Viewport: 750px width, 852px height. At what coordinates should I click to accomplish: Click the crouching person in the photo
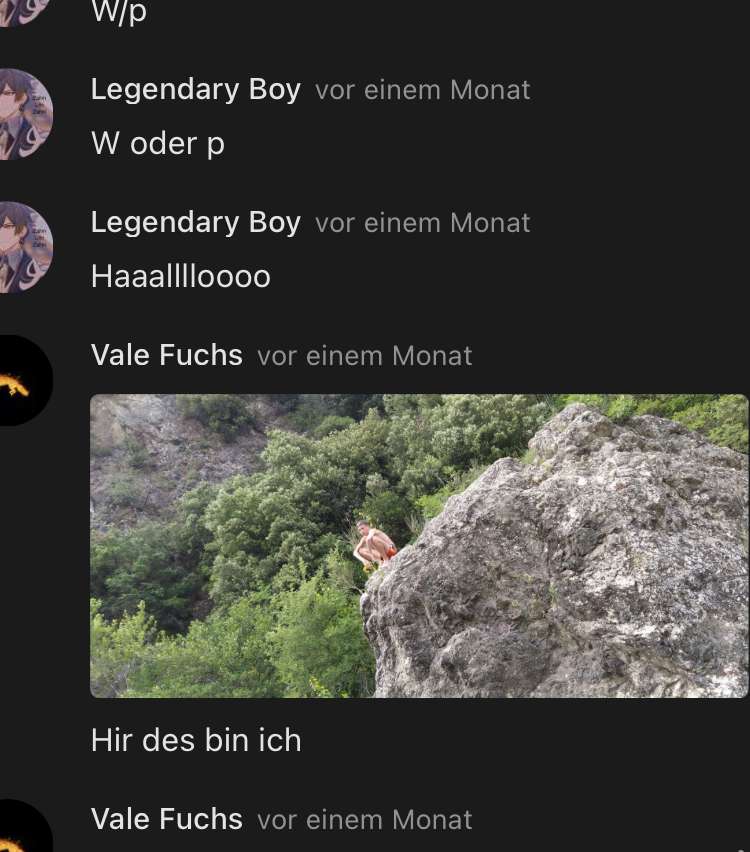374,545
